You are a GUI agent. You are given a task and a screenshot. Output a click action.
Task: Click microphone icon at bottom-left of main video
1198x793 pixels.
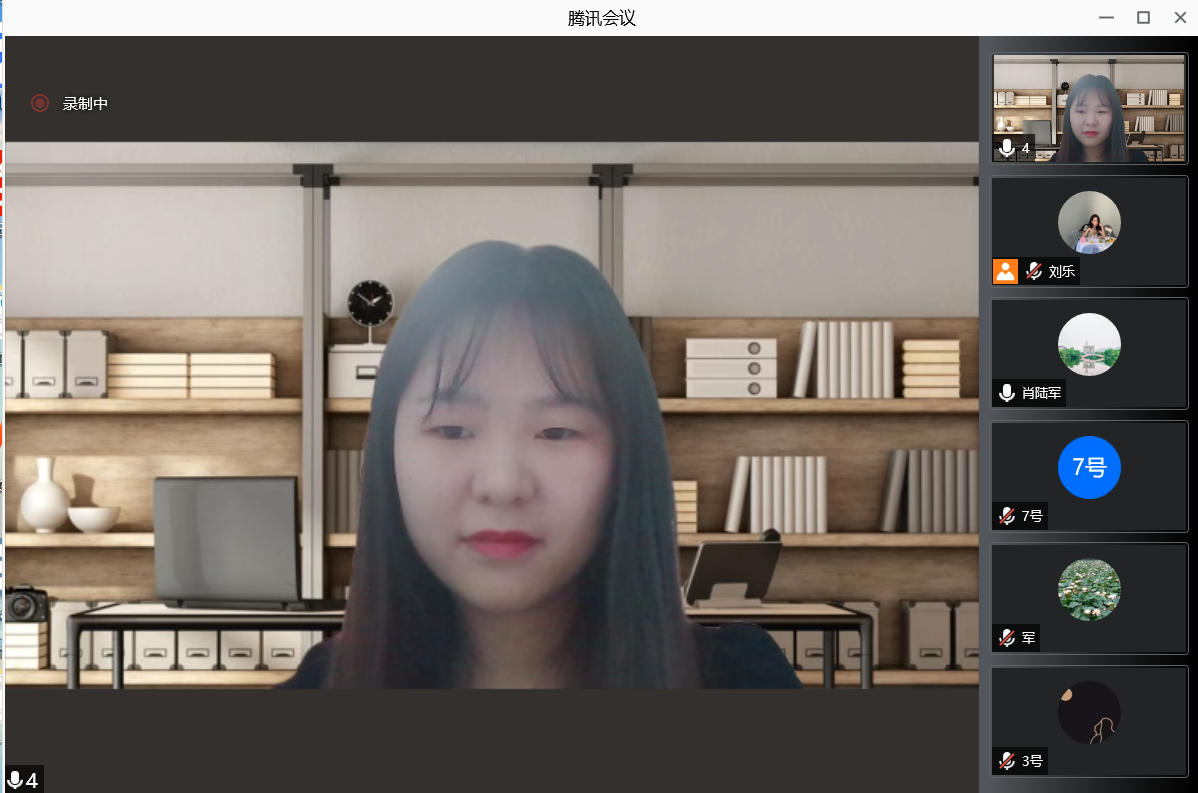pos(14,780)
